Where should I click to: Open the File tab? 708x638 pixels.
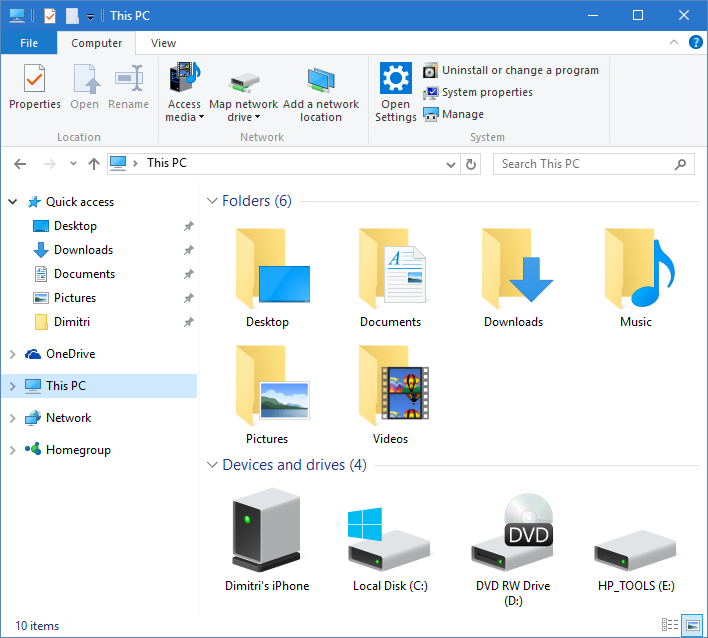29,43
